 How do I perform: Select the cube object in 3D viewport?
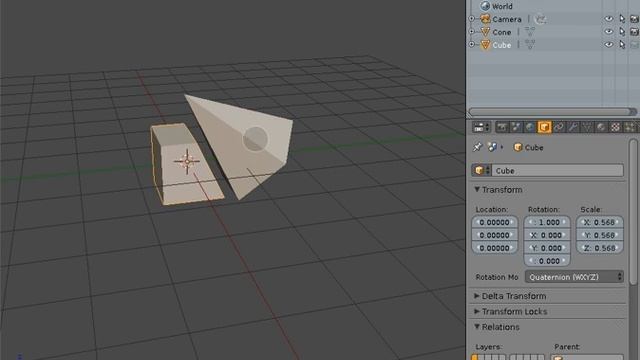tap(186, 163)
